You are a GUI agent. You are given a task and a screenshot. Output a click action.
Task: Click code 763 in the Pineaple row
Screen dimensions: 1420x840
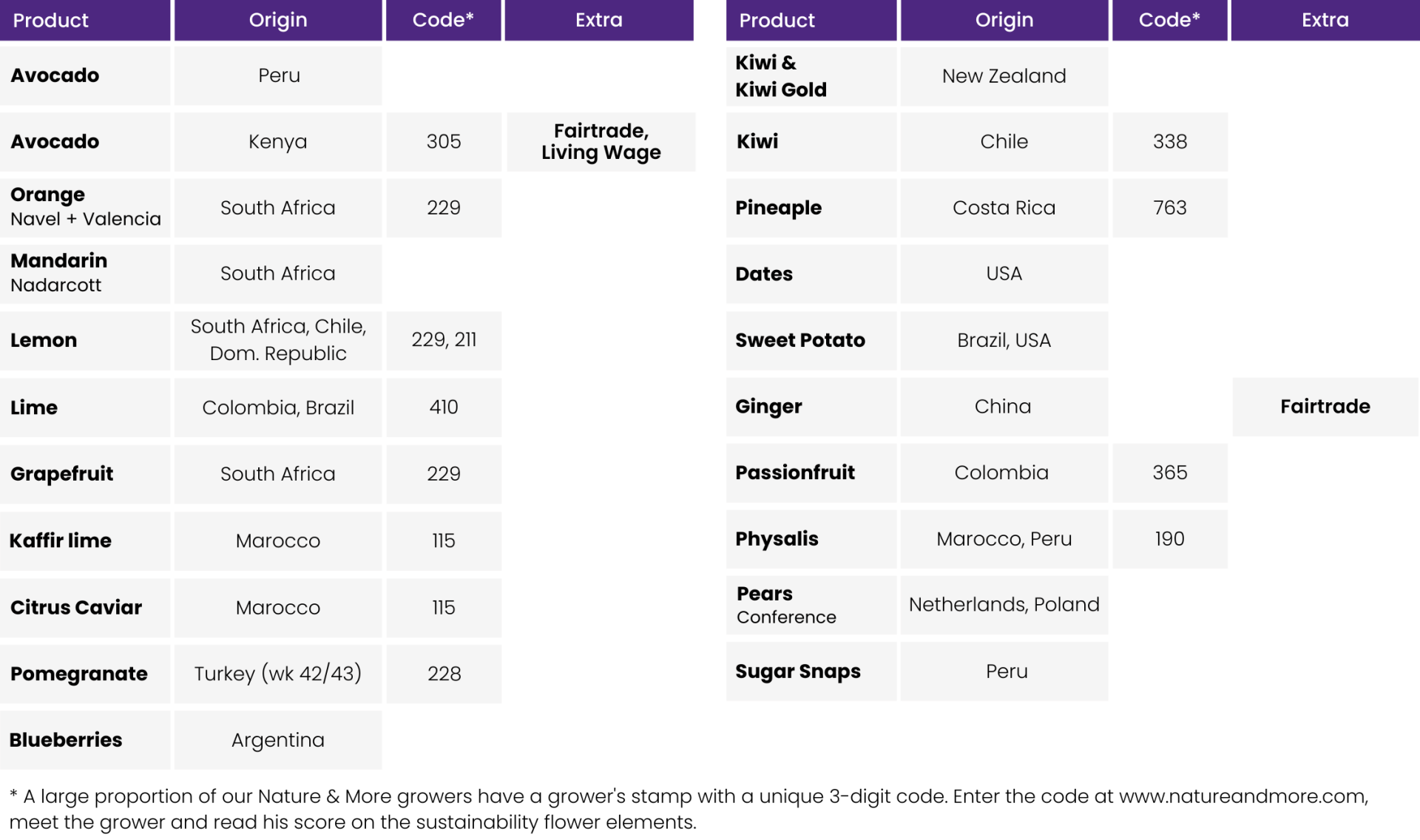click(1169, 208)
